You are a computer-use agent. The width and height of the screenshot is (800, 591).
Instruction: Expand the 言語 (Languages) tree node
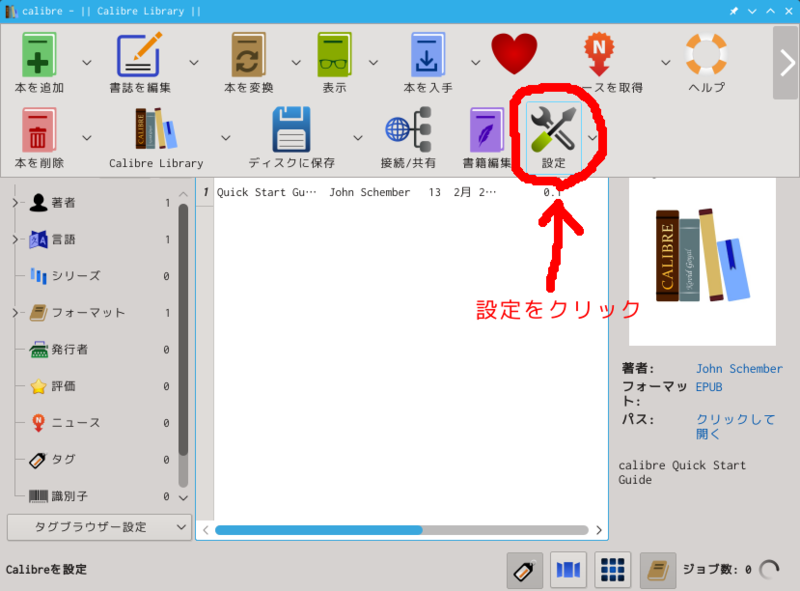pos(15,239)
